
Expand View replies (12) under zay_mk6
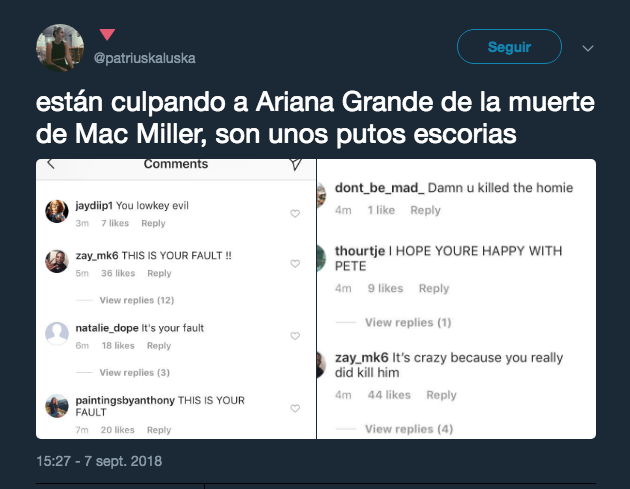[x=137, y=300]
